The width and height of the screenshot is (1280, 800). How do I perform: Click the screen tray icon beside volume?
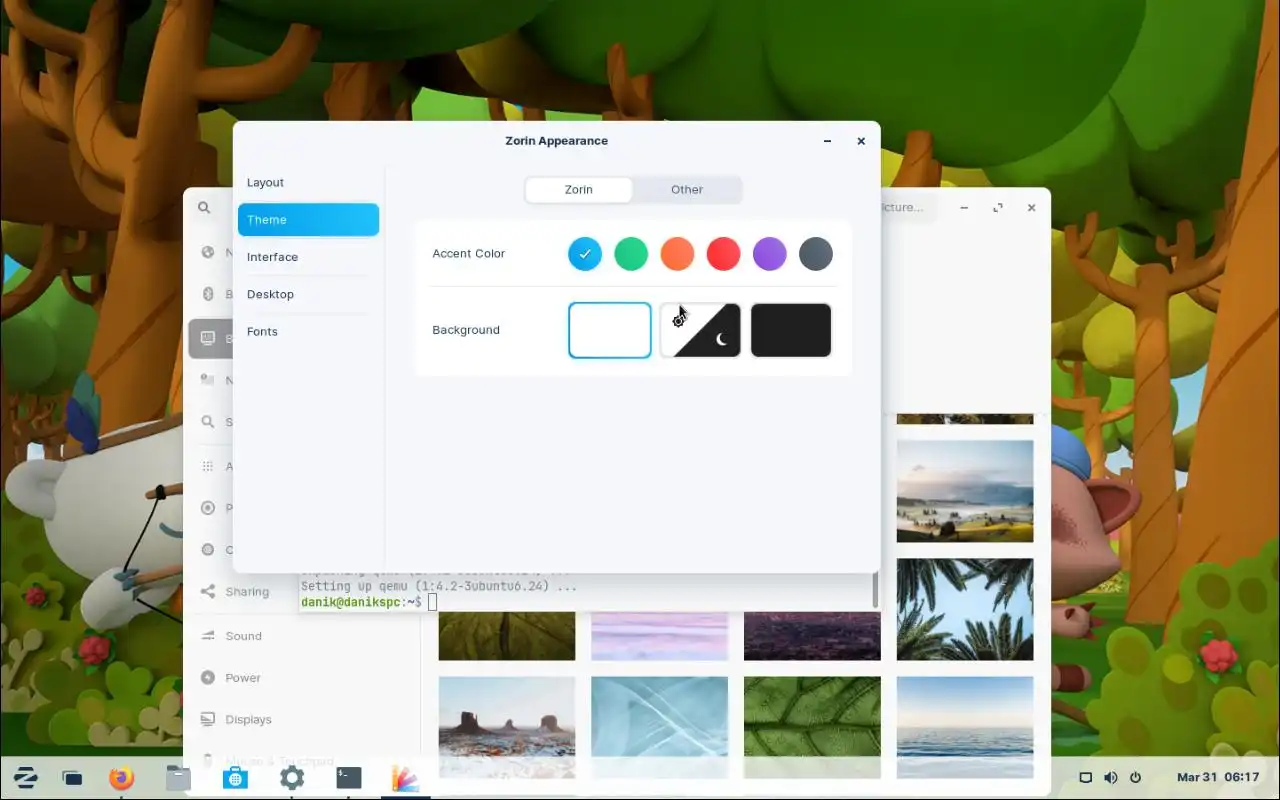pyautogui.click(x=1085, y=777)
